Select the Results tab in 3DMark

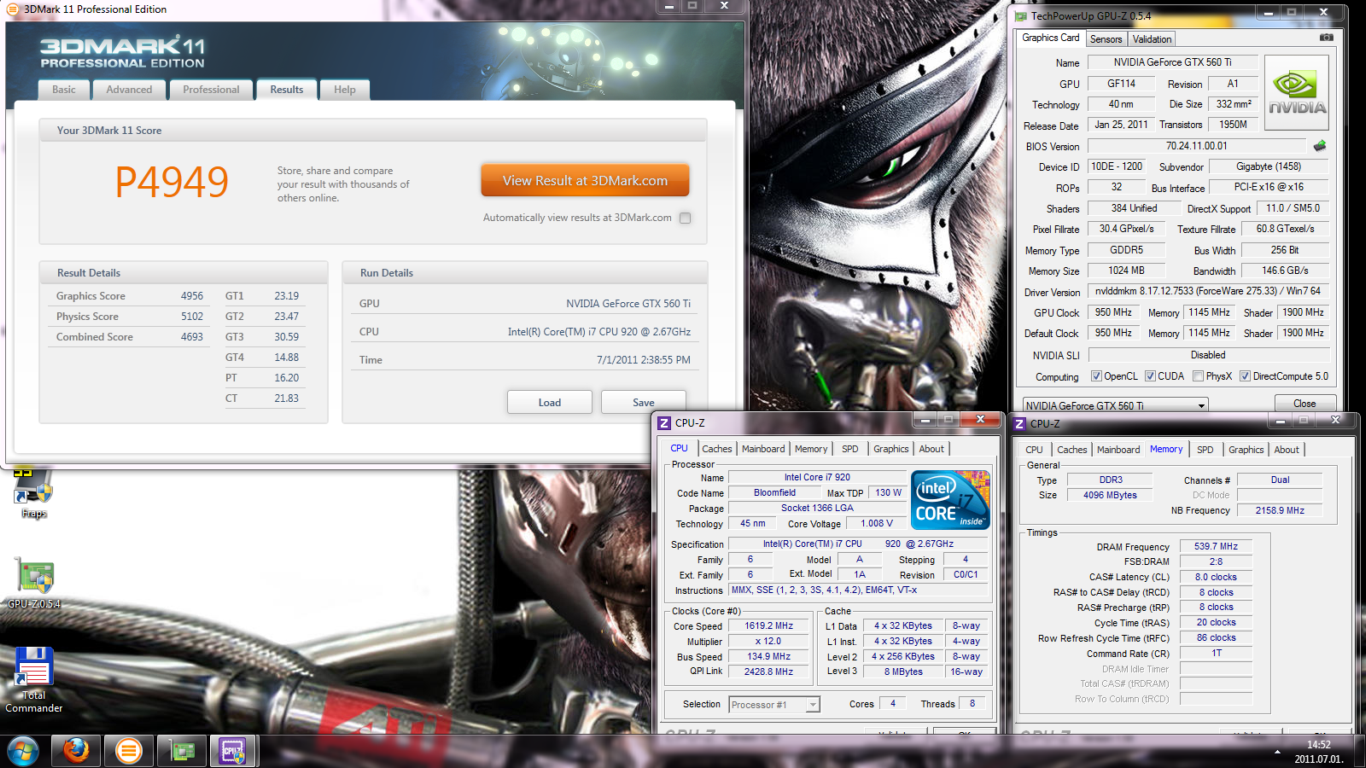pos(286,90)
